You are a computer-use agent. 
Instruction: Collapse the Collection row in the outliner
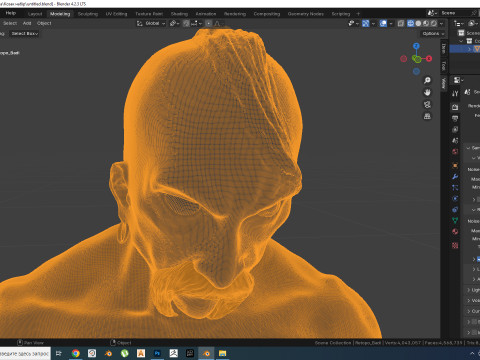coord(461,41)
